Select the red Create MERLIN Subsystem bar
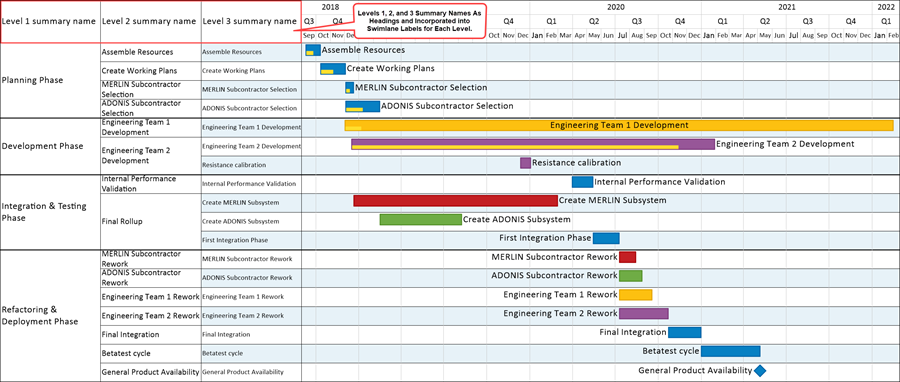 click(455, 201)
